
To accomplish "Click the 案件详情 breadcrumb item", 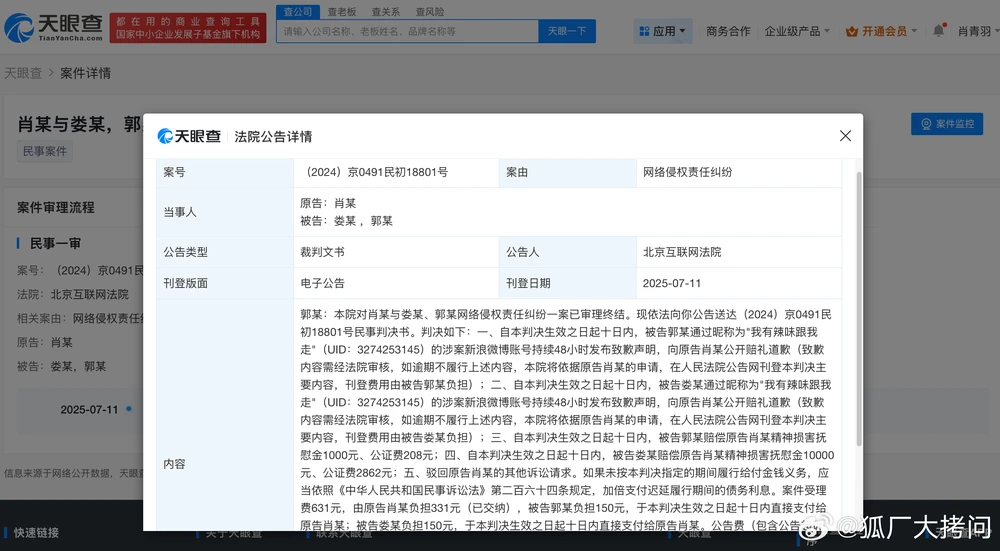I will [85, 73].
